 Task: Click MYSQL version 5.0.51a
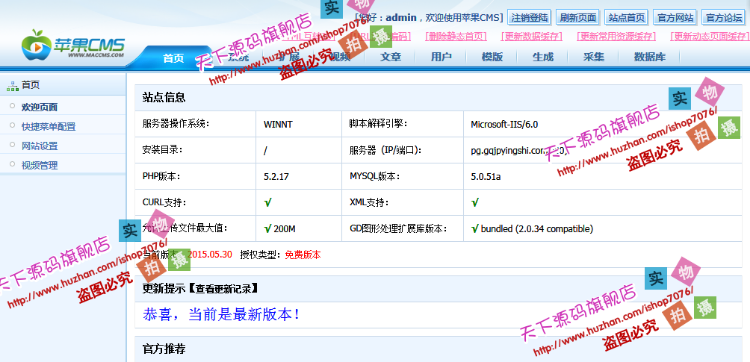coord(485,176)
